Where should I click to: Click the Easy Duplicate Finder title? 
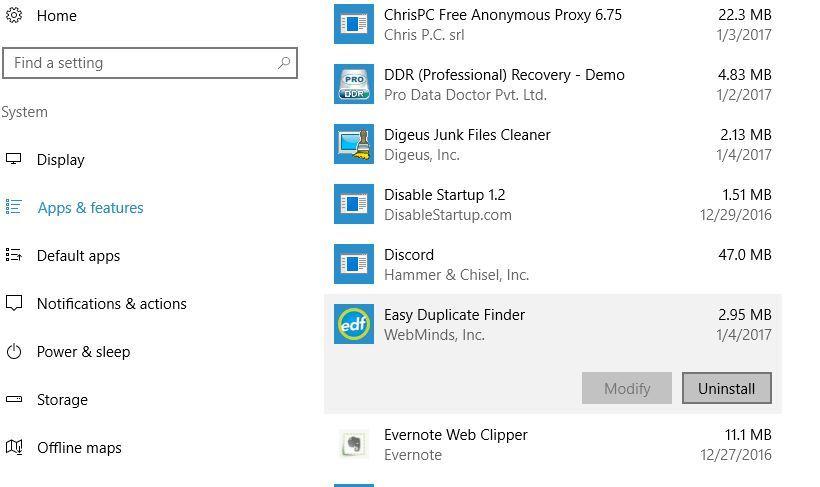click(x=454, y=315)
